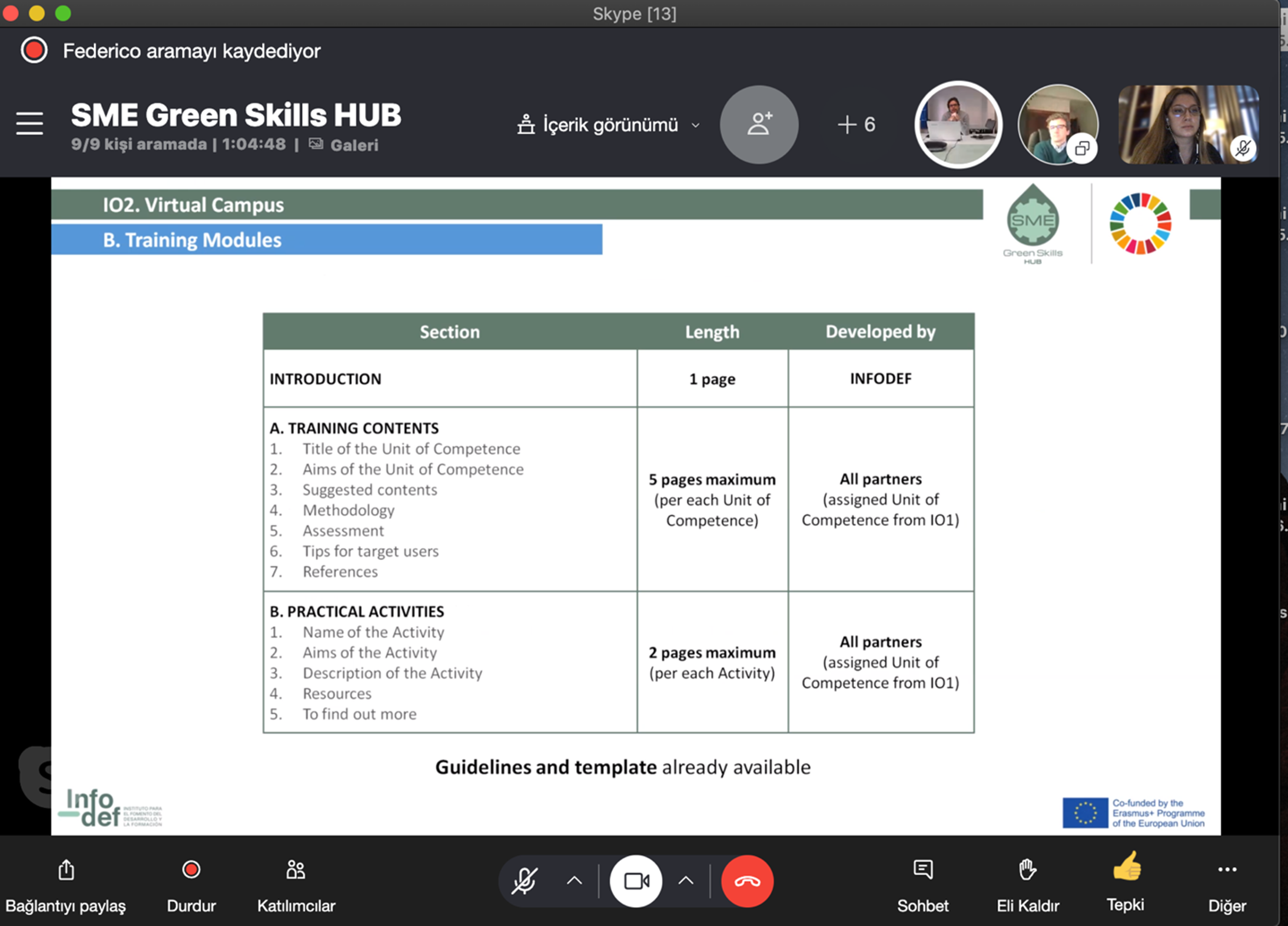
Task: Open the Katılımcılar participants panel
Action: pos(296,870)
